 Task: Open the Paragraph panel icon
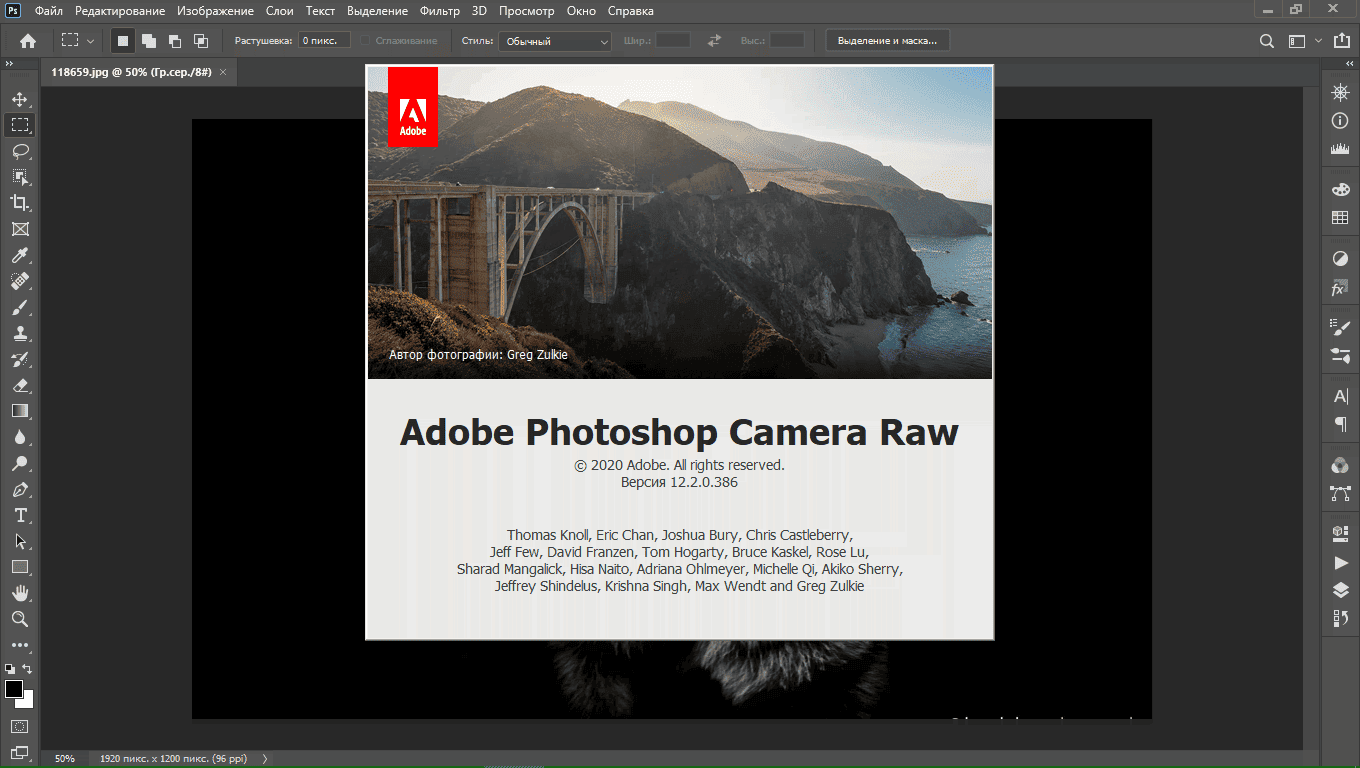point(1340,424)
